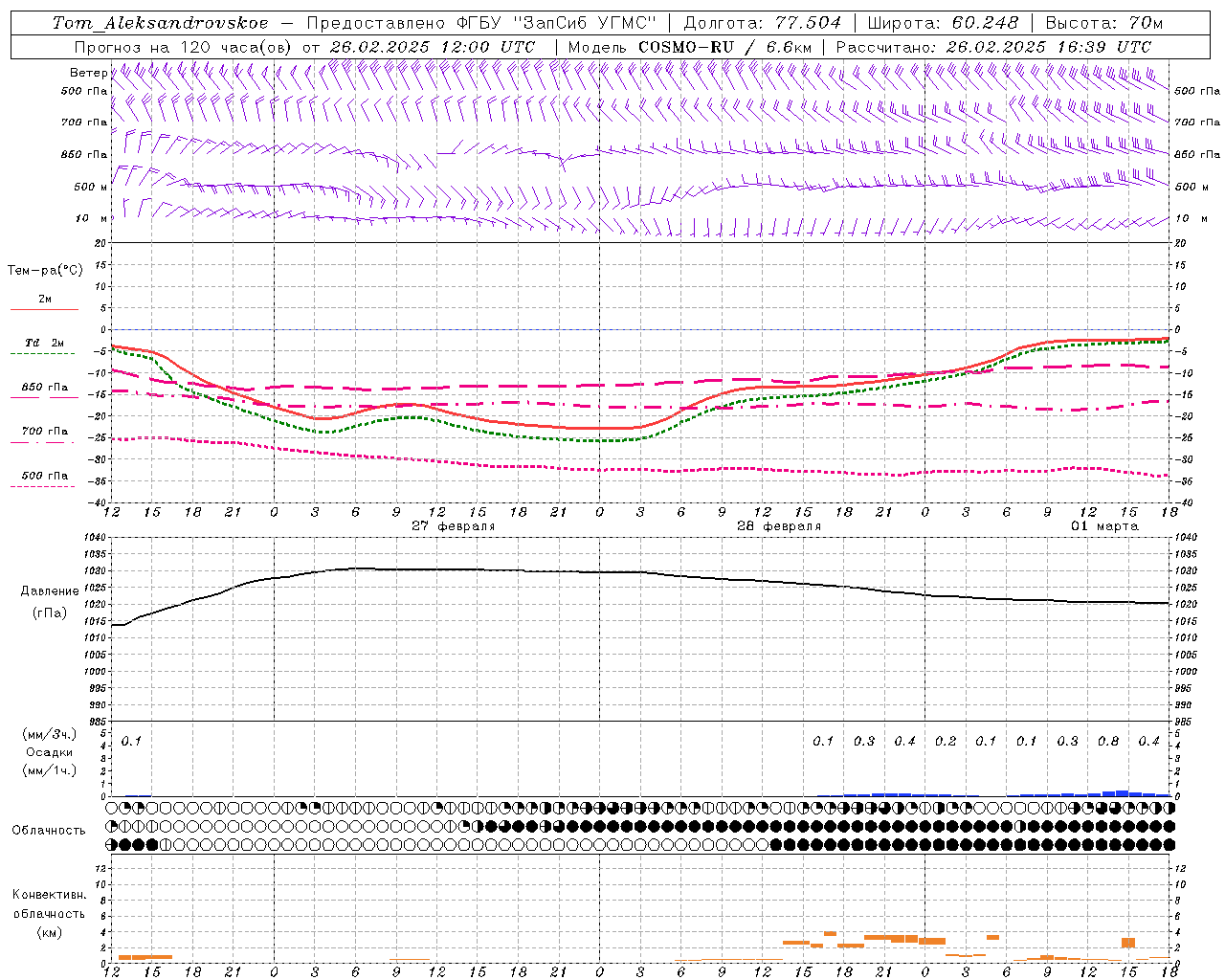Click 12 on the left convective cloud height axis
The image size is (1225, 980).
pos(101,868)
